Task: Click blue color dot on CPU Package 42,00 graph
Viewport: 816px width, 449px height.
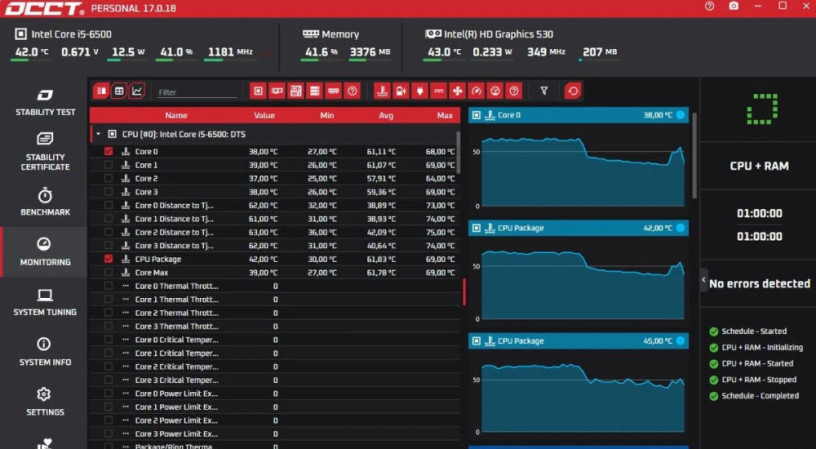Action: click(x=680, y=228)
